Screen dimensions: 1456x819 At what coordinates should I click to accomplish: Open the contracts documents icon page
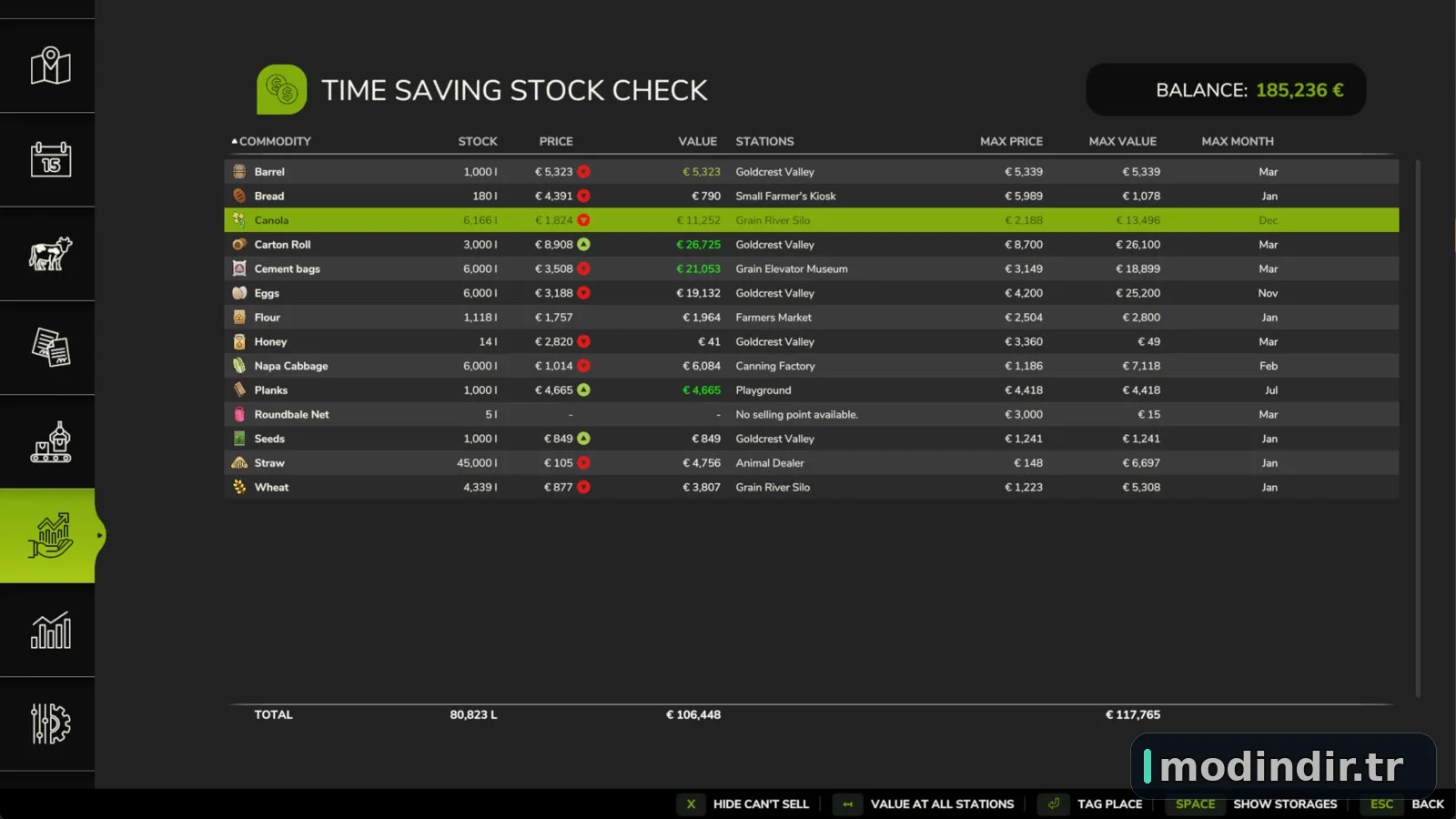(50, 348)
